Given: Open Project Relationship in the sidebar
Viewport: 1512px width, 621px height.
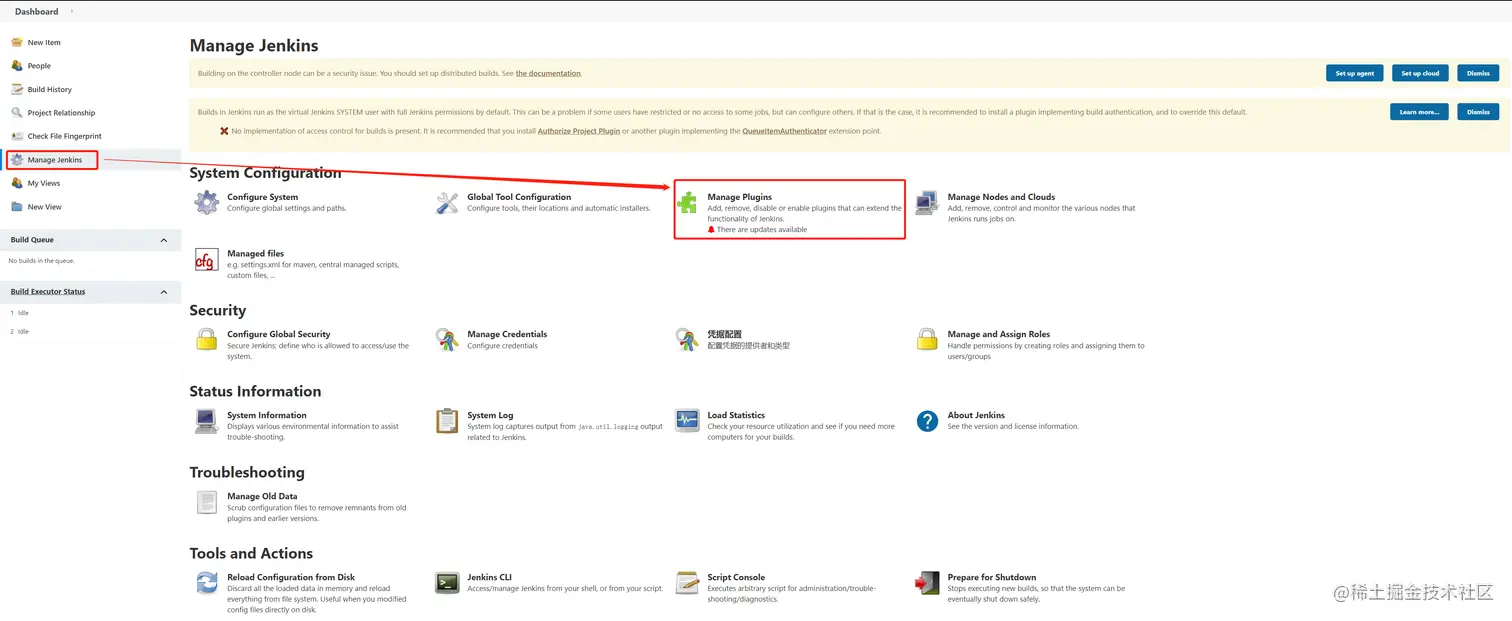Looking at the screenshot, I should pos(62,113).
